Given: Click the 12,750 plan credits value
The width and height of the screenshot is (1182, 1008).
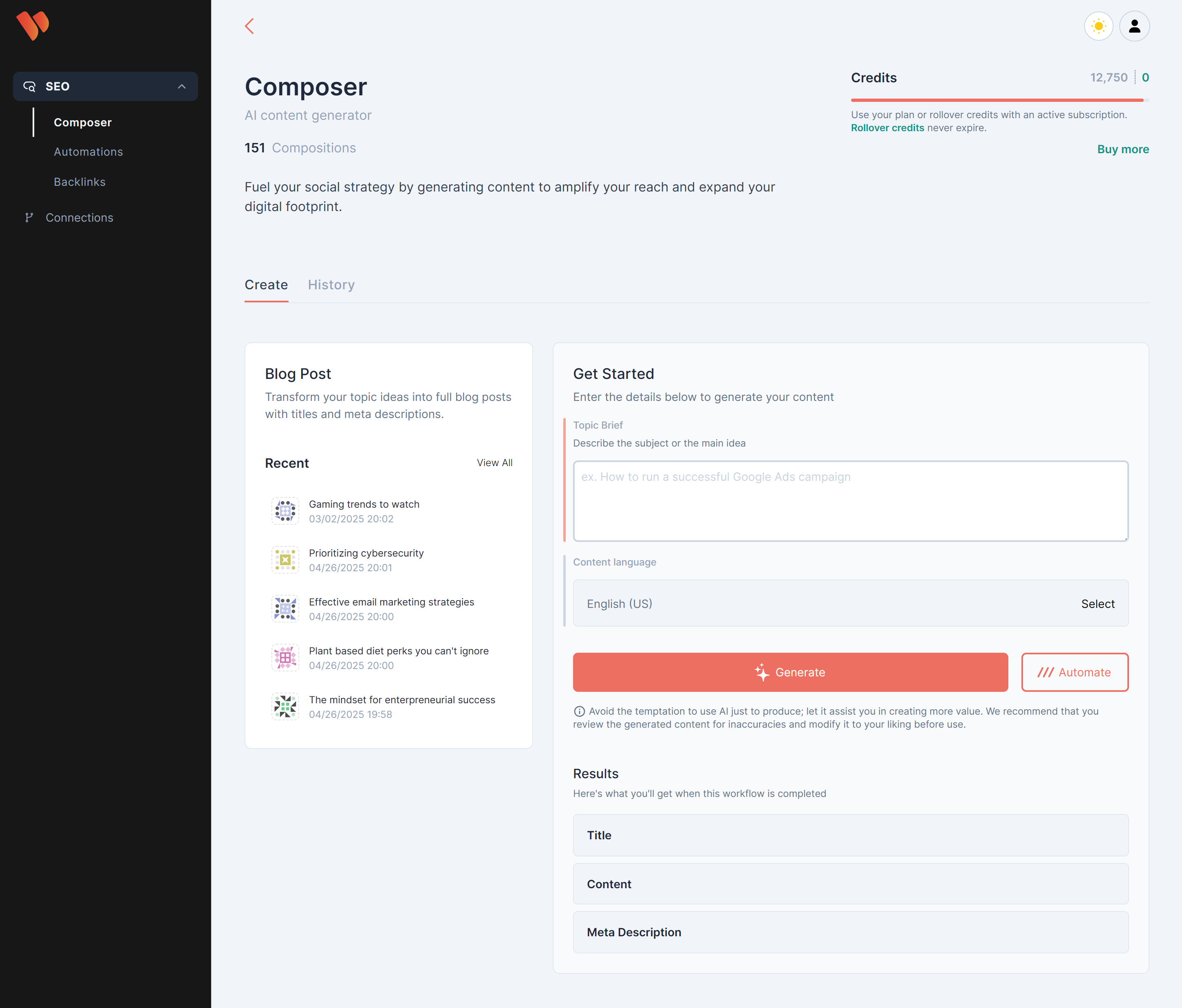Looking at the screenshot, I should click(1108, 77).
